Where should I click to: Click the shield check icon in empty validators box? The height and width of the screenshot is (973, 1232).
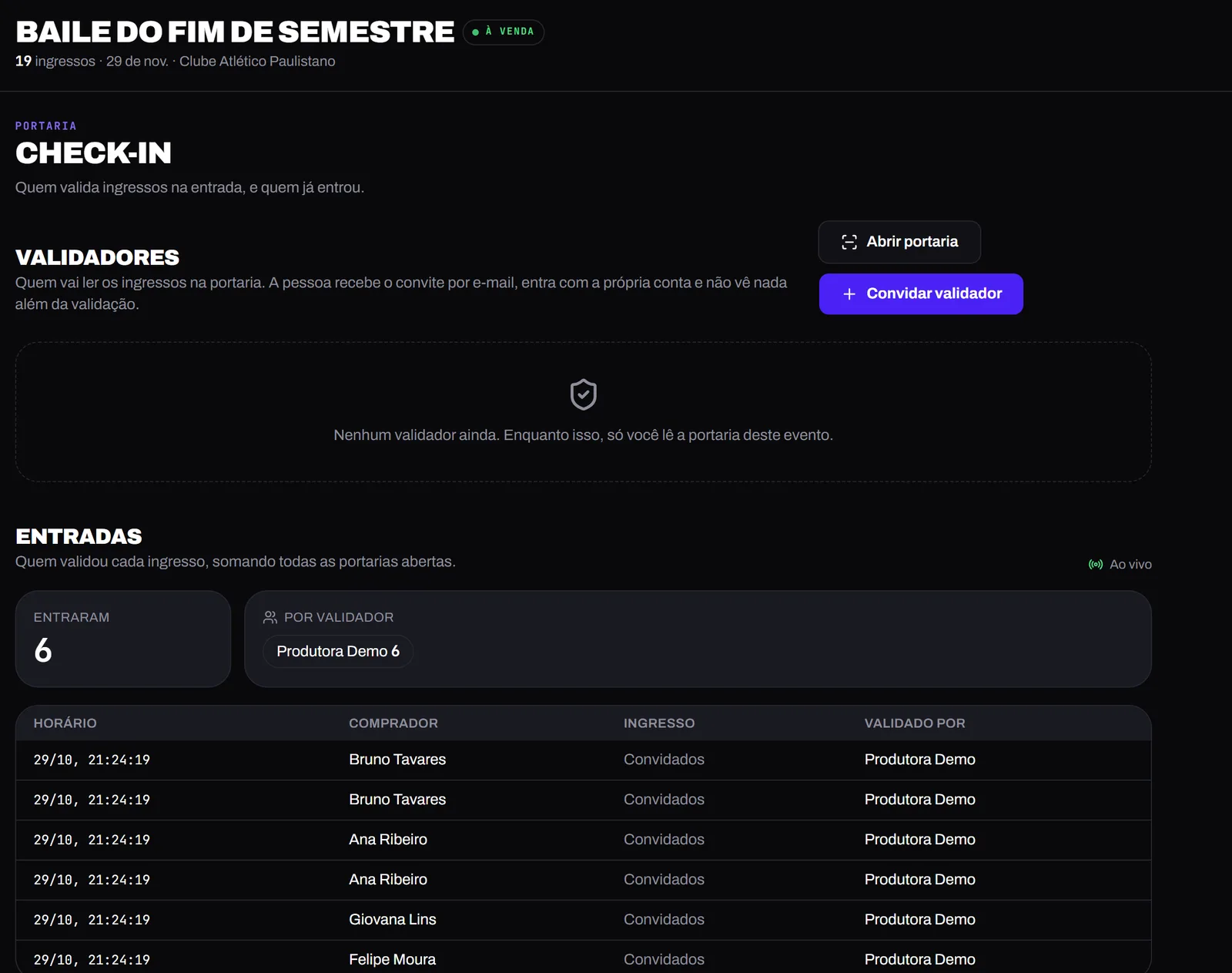tap(584, 394)
